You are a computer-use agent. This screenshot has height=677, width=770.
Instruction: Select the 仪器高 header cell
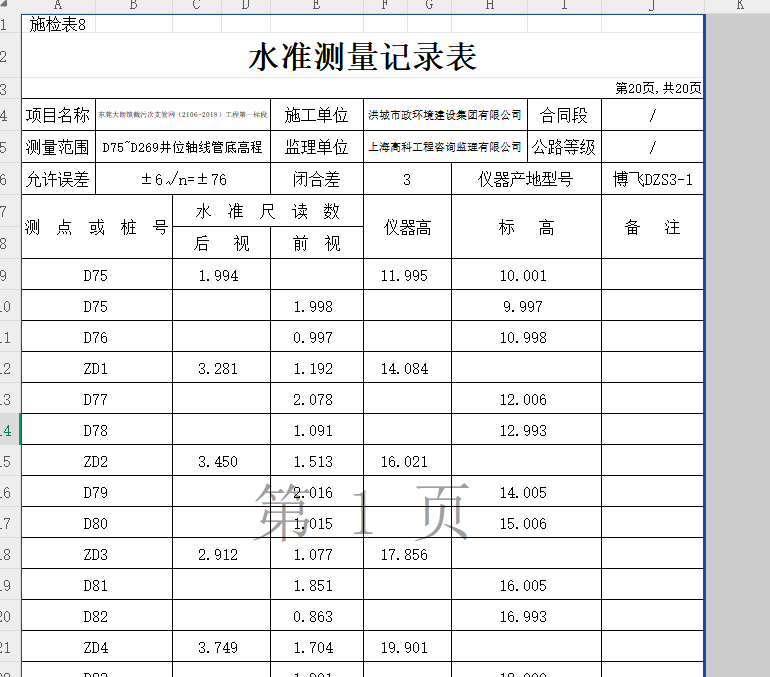(407, 228)
